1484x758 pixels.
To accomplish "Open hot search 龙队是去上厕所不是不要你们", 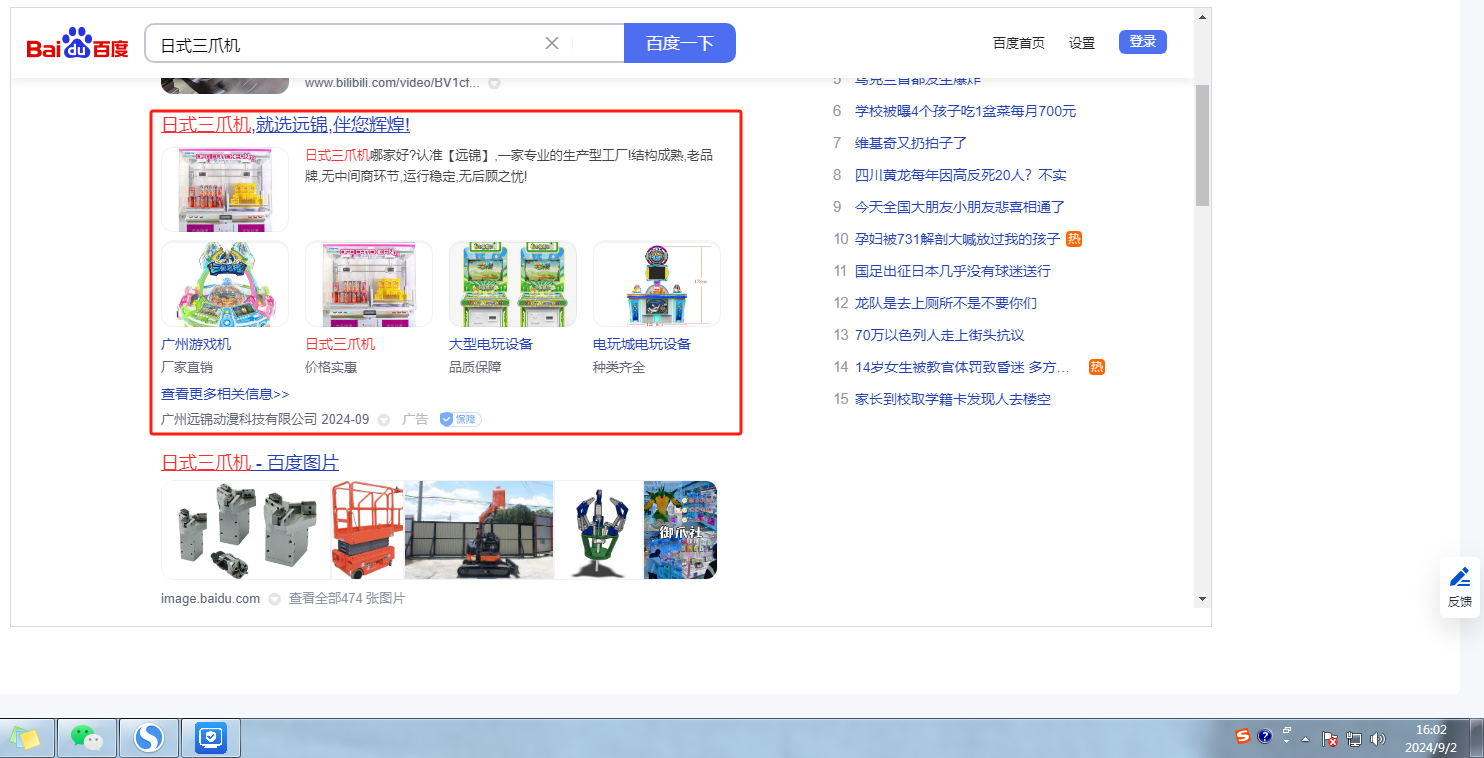I will (946, 303).
